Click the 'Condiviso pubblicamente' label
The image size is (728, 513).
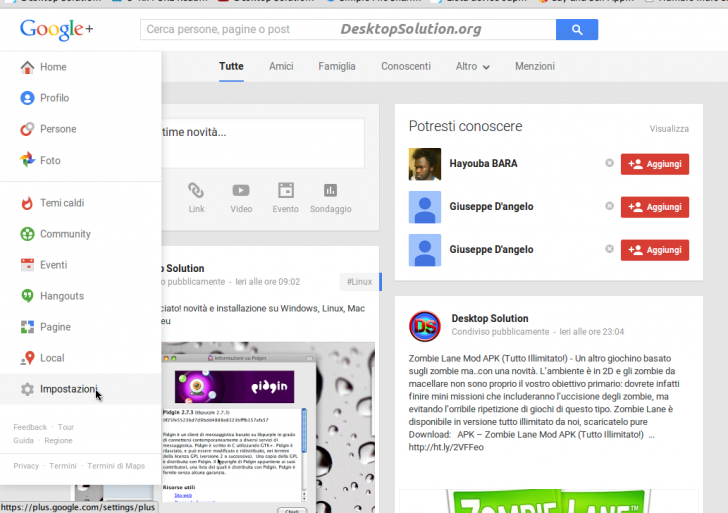(500, 332)
